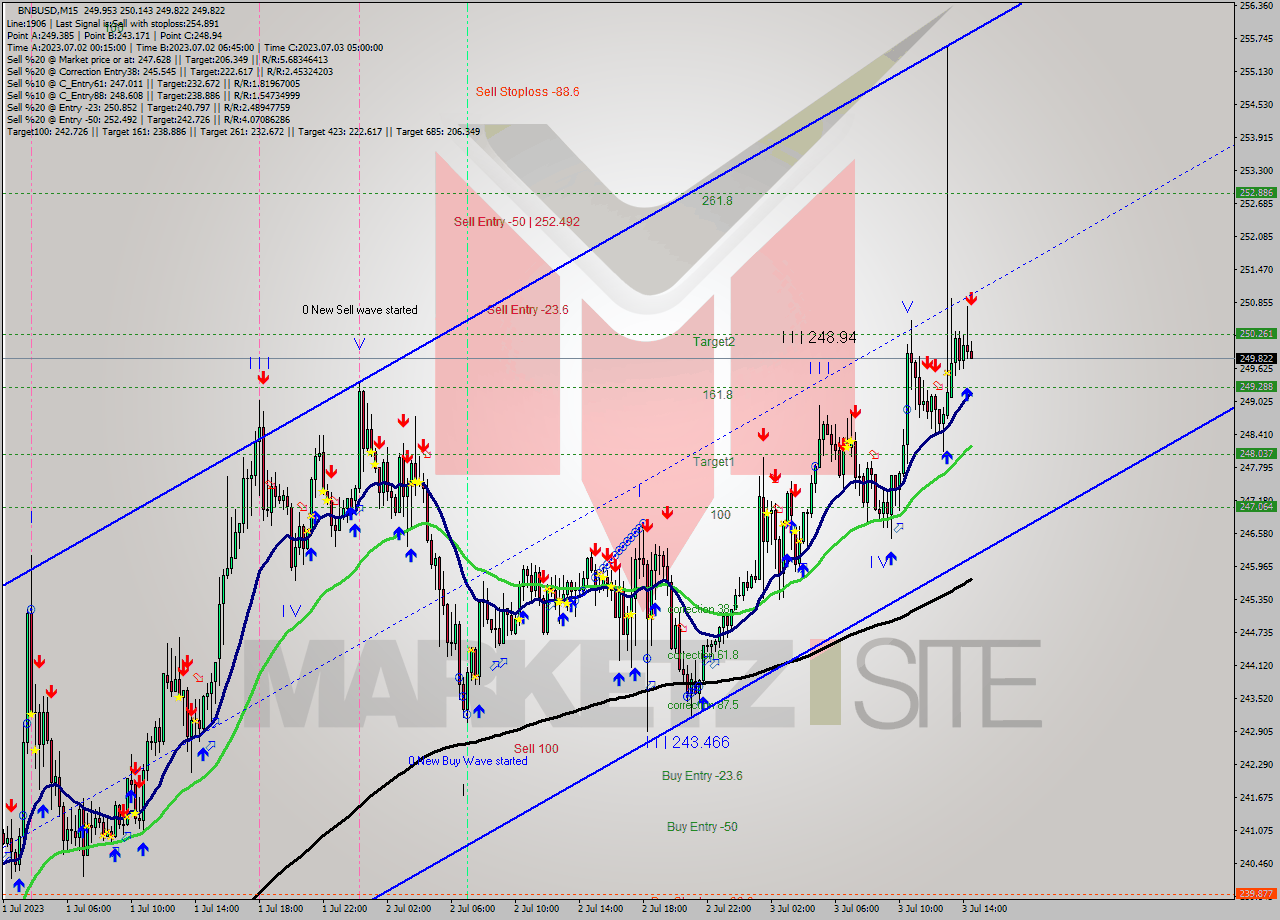This screenshot has height=920, width=1280.
Task: Click the 242.290 value on price axis
Action: tap(1256, 765)
